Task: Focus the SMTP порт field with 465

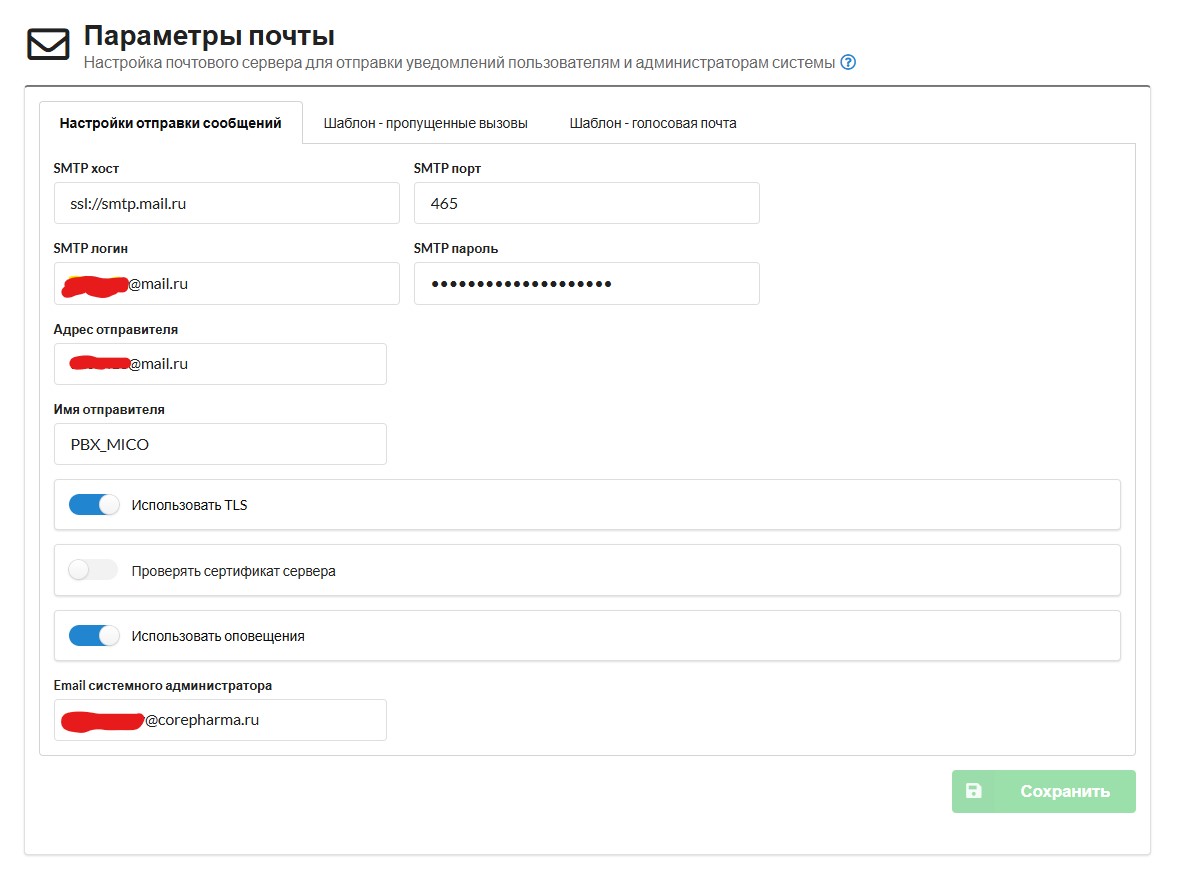Action: (x=586, y=203)
